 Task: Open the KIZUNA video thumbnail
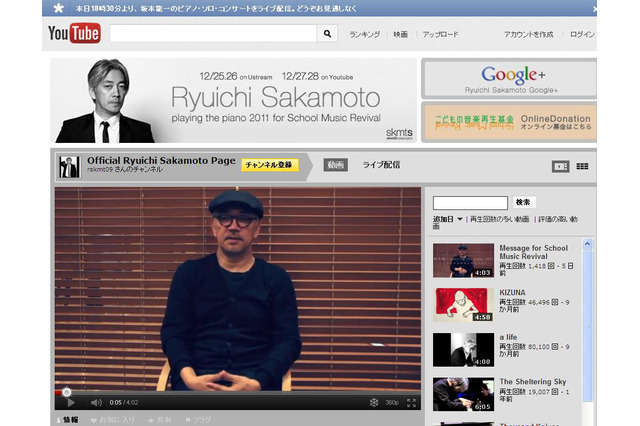461,302
